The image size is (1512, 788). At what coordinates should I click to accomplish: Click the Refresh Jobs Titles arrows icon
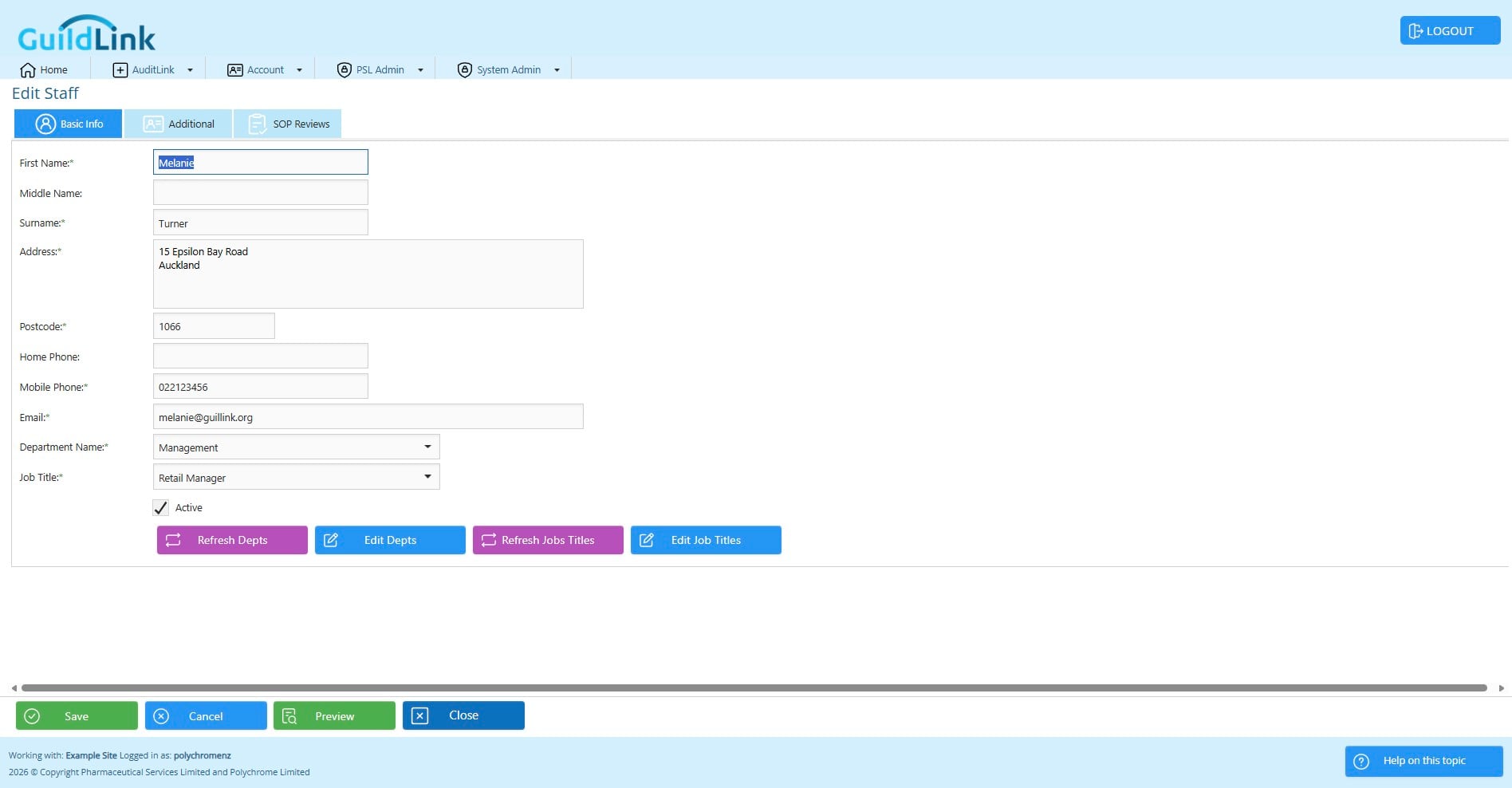[x=489, y=540]
